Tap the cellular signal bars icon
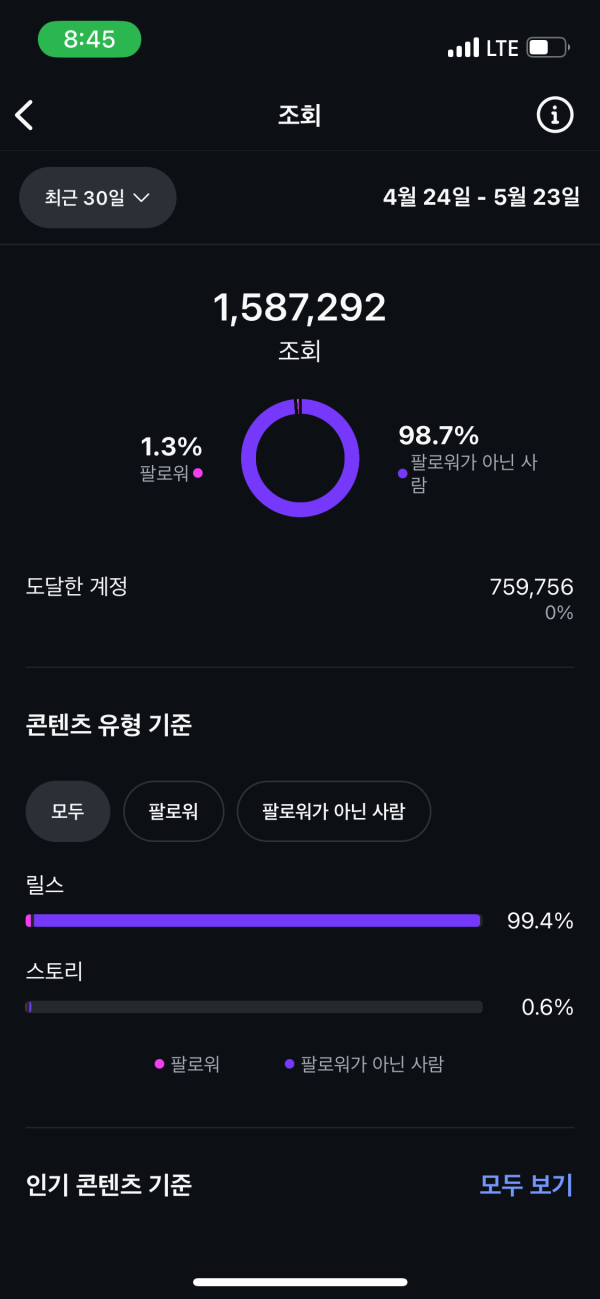Image resolution: width=600 pixels, height=1299 pixels. [463, 47]
